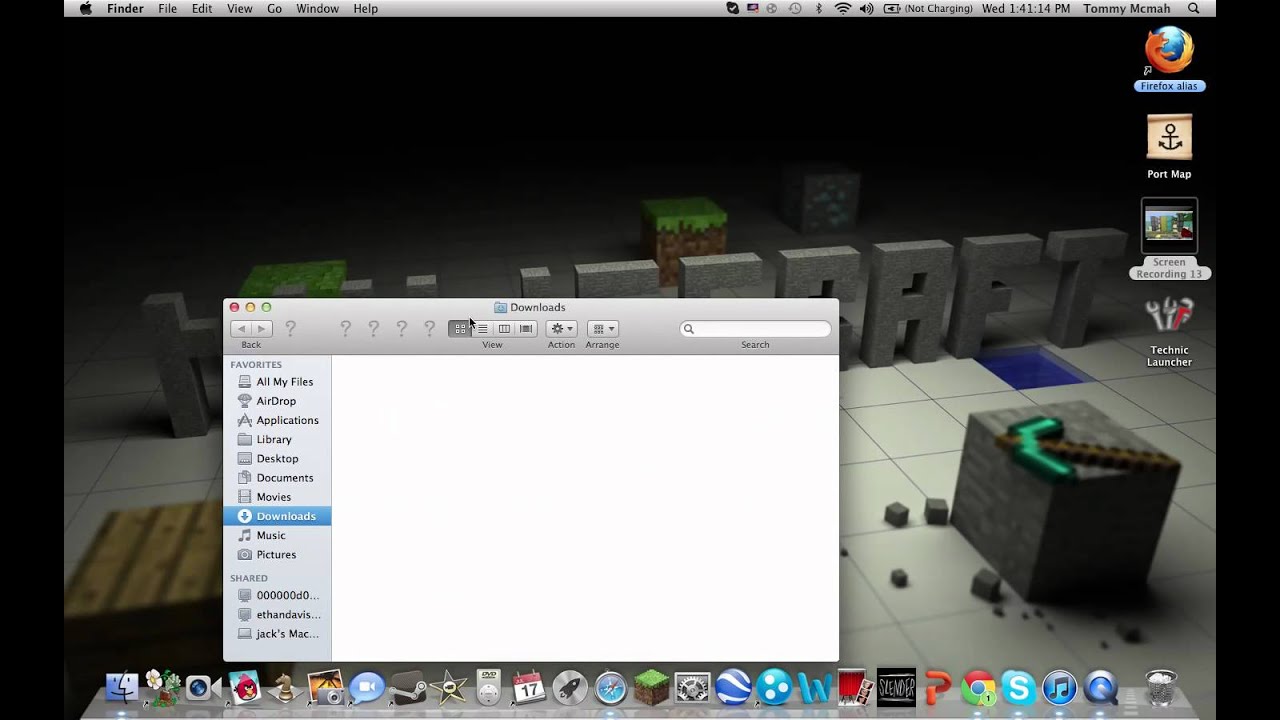
Task: Open Calendar icon showing 17
Action: click(x=528, y=688)
